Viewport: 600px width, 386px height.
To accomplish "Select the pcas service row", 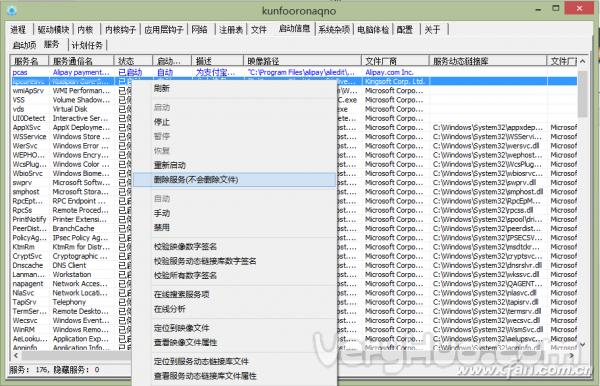I will coord(294,72).
